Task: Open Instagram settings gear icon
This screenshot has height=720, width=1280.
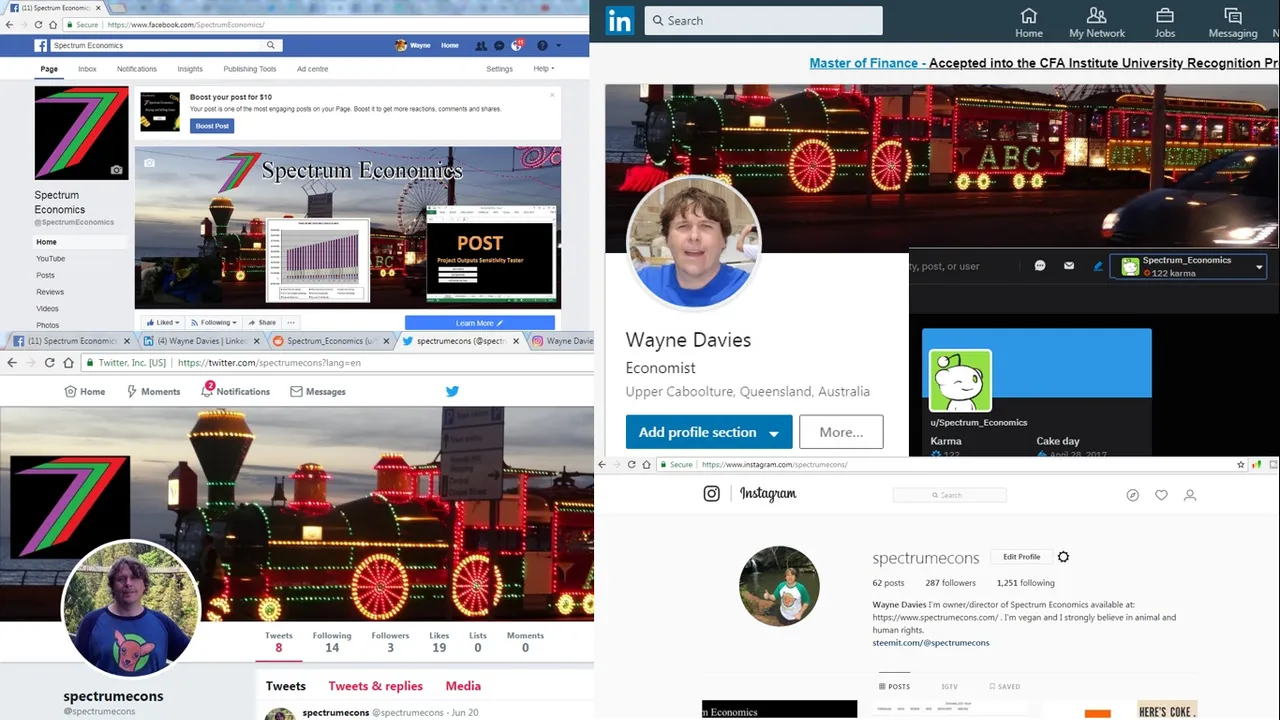Action: point(1063,557)
